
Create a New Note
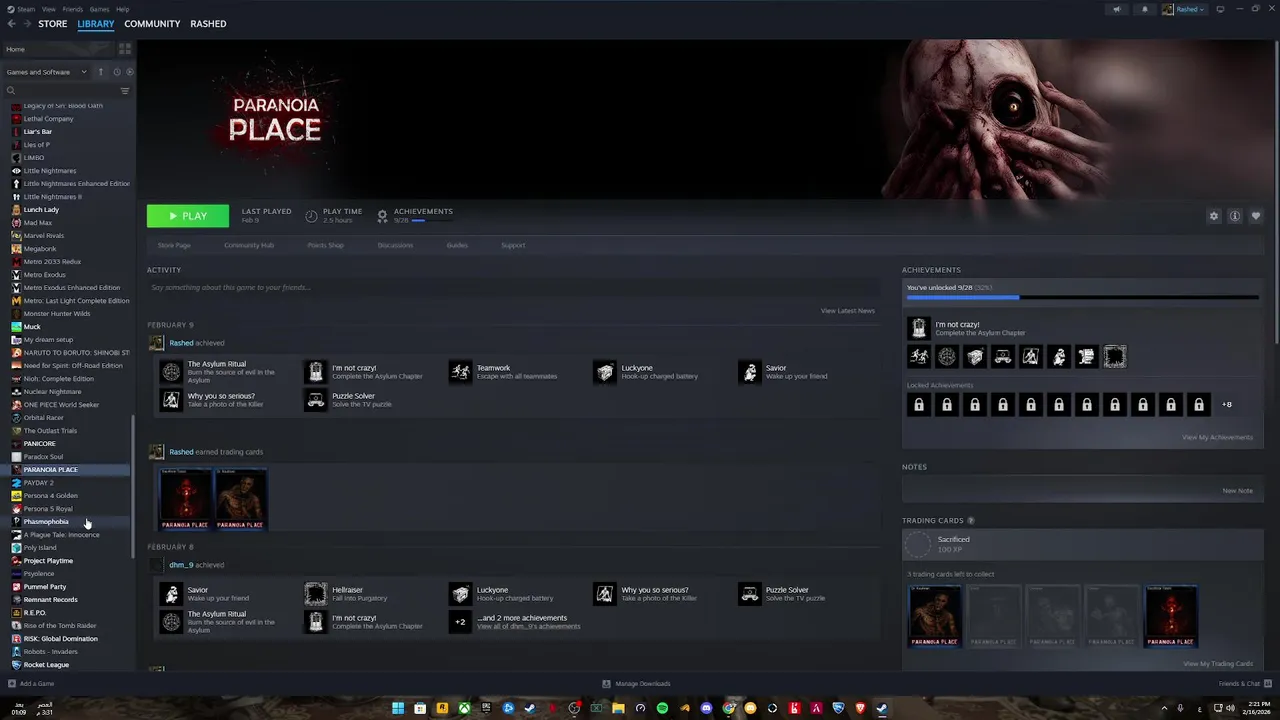(1238, 491)
